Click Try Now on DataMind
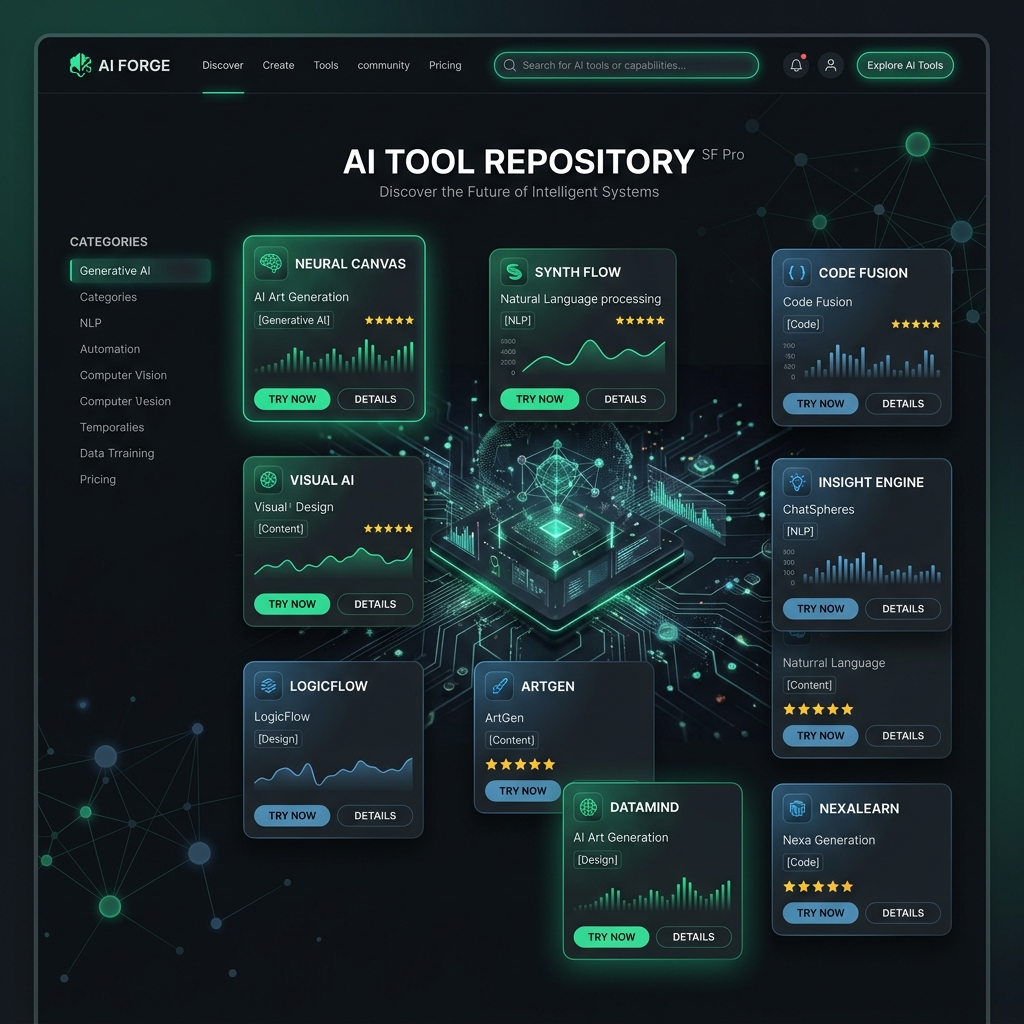Viewport: 1024px width, 1024px height. [611, 936]
